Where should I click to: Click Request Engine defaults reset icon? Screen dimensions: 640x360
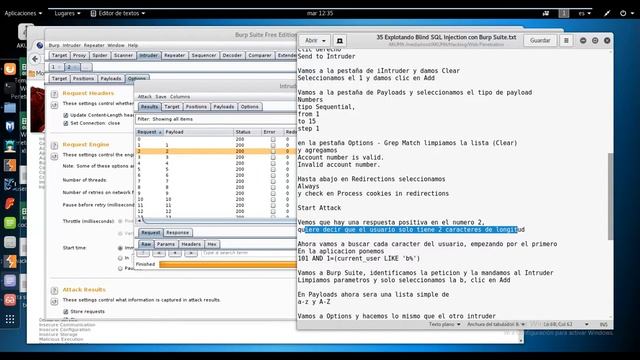54,156
